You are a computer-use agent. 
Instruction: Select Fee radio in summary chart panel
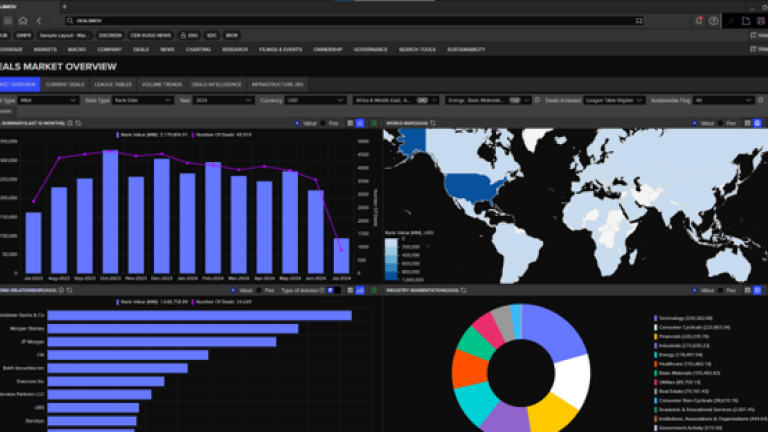click(321, 122)
